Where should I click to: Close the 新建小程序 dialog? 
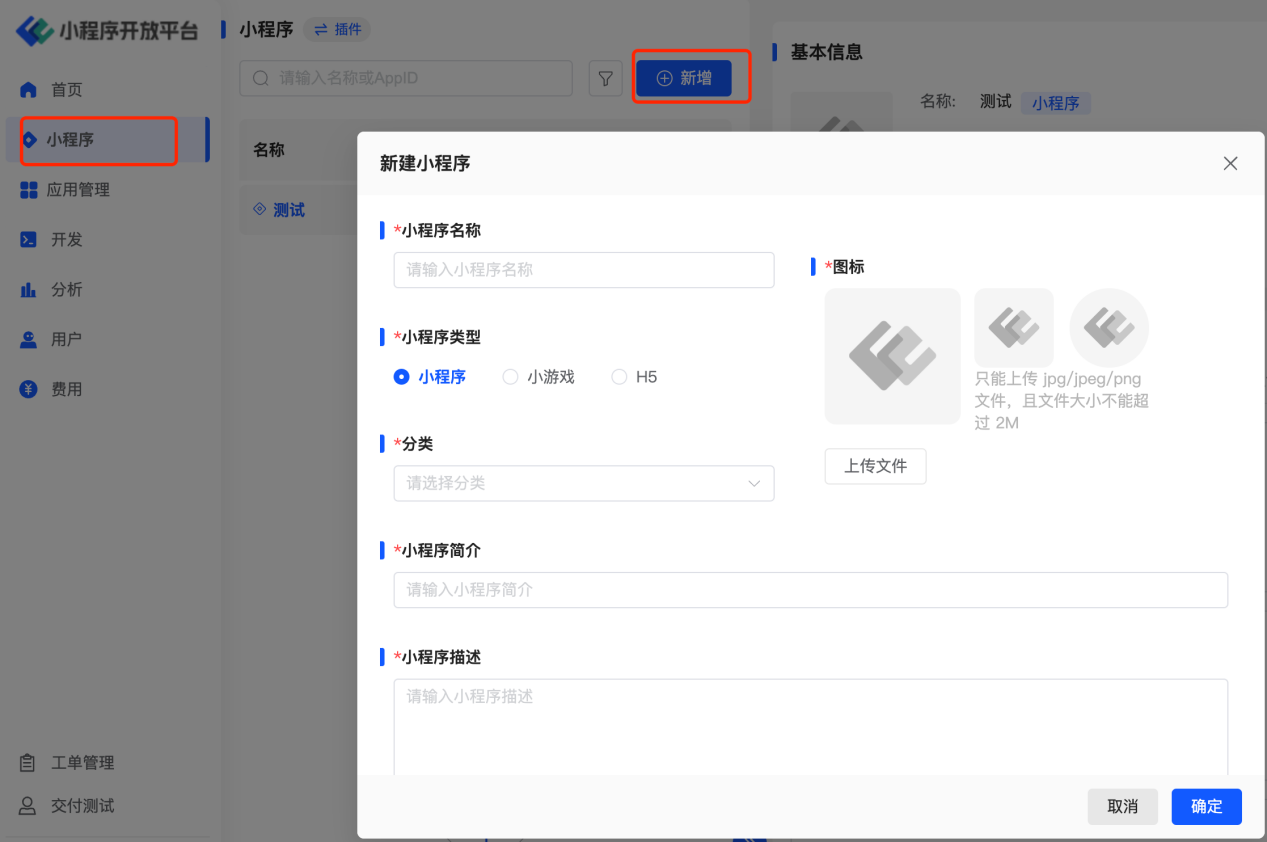pyautogui.click(x=1230, y=164)
